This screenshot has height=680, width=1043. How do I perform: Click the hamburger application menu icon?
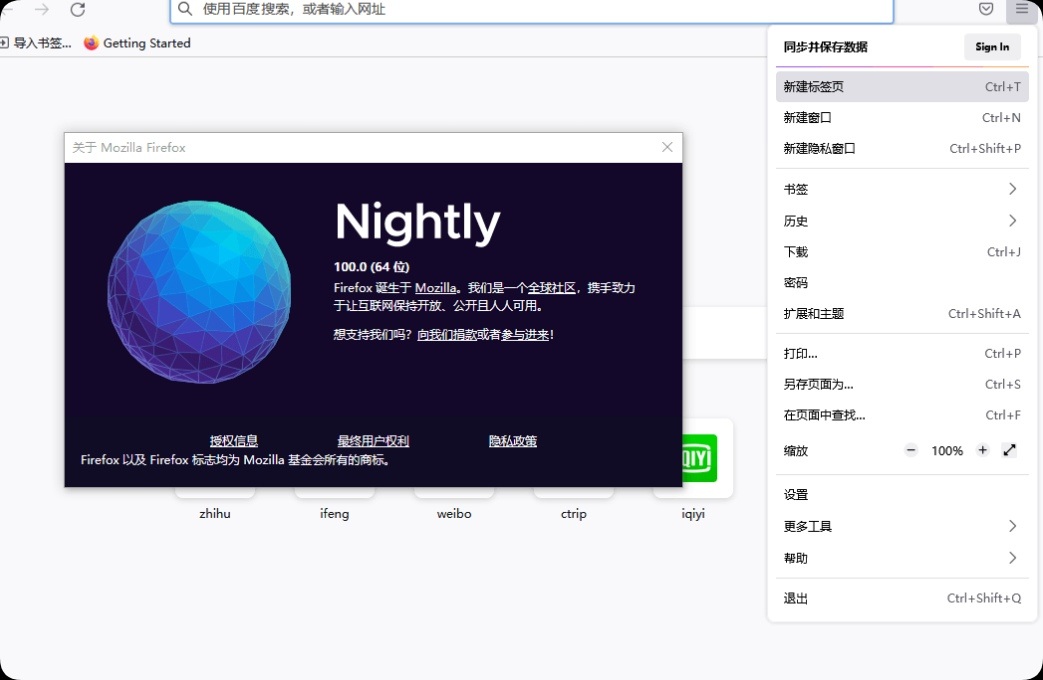pos(1021,11)
